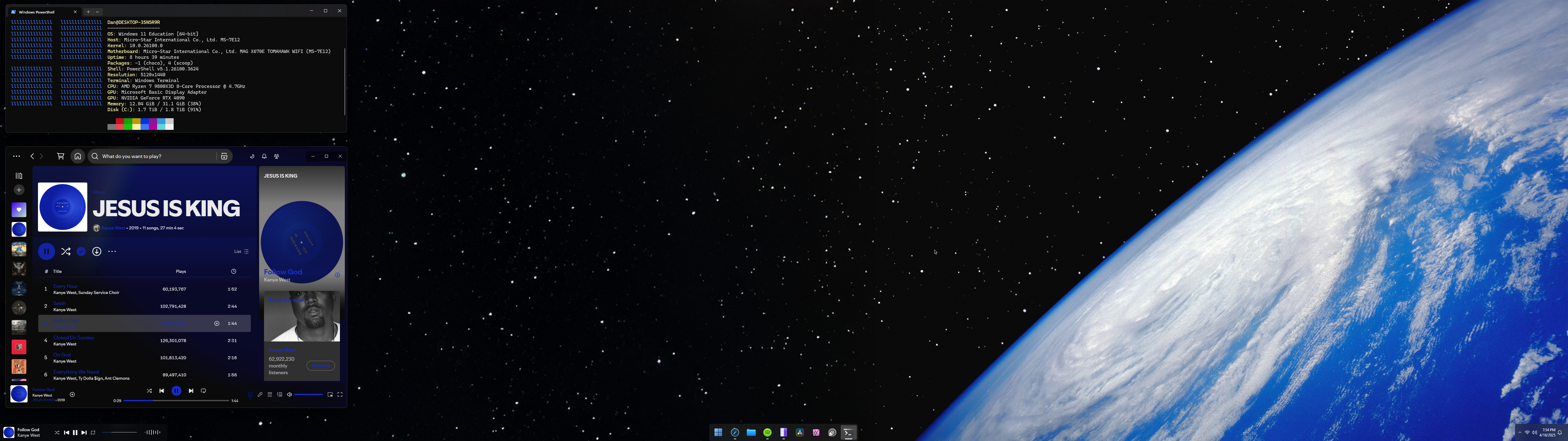Viewport: 1568px width, 441px height.
Task: Click the duration clock column header
Action: pos(233,271)
